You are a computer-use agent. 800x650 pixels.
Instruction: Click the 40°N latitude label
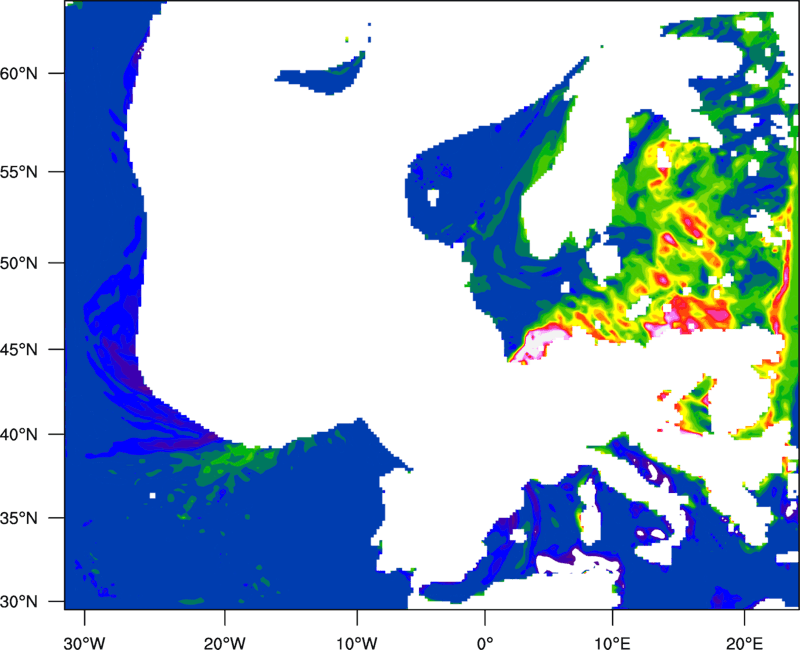point(19,434)
